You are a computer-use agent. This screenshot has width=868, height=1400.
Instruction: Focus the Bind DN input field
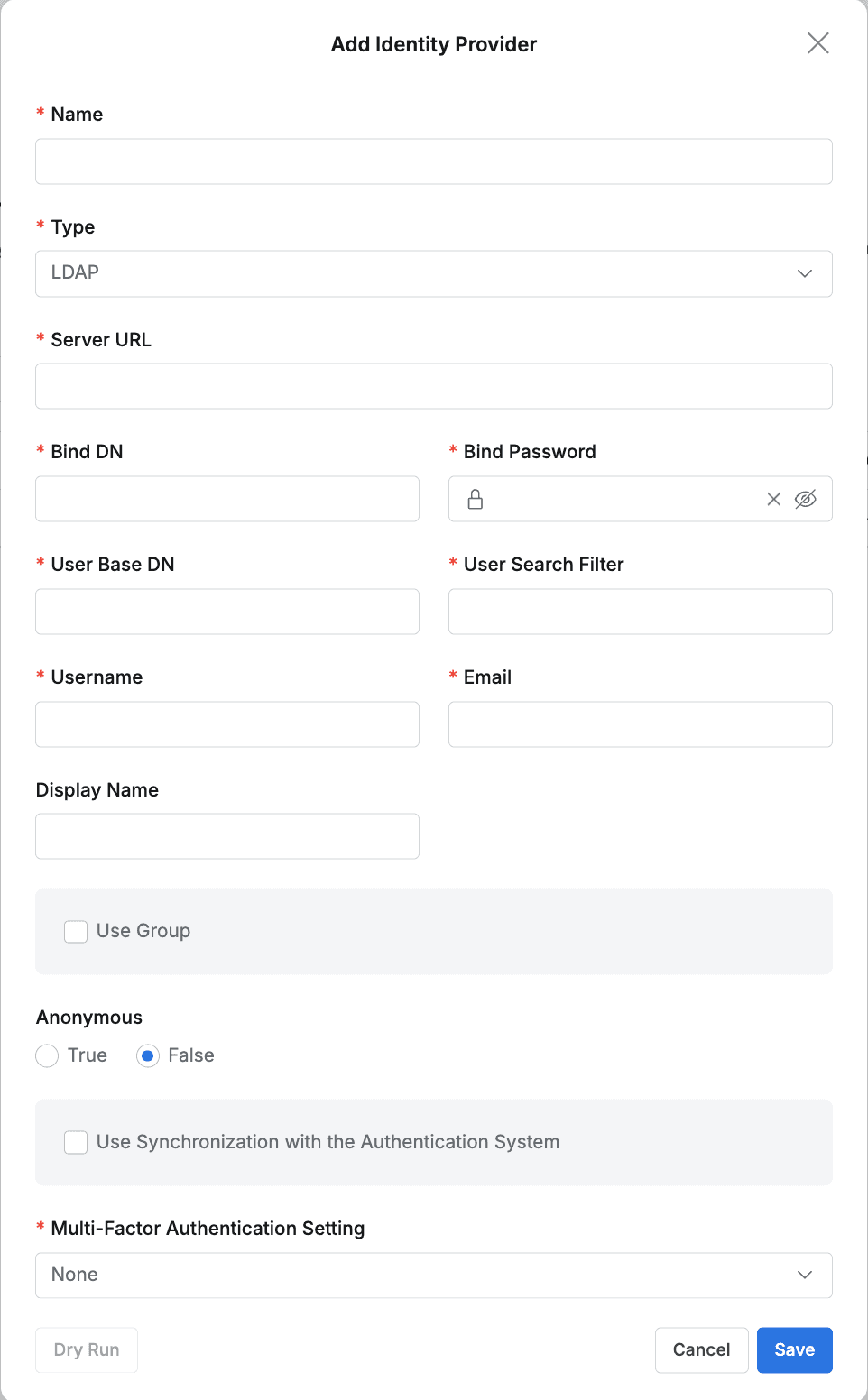(x=226, y=499)
